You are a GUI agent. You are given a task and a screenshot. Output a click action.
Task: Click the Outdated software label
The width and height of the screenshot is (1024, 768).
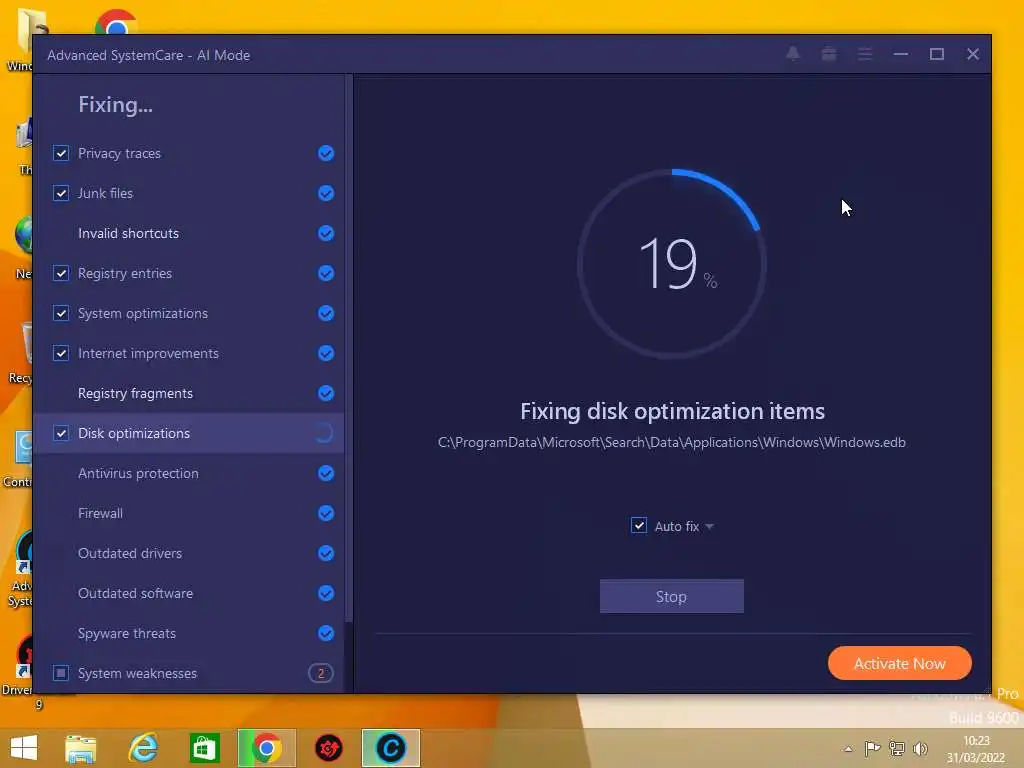[135, 594]
